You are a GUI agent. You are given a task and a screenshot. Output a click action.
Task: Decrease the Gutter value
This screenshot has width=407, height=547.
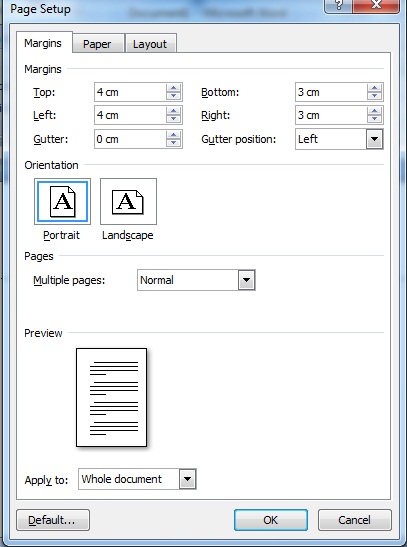(173, 143)
